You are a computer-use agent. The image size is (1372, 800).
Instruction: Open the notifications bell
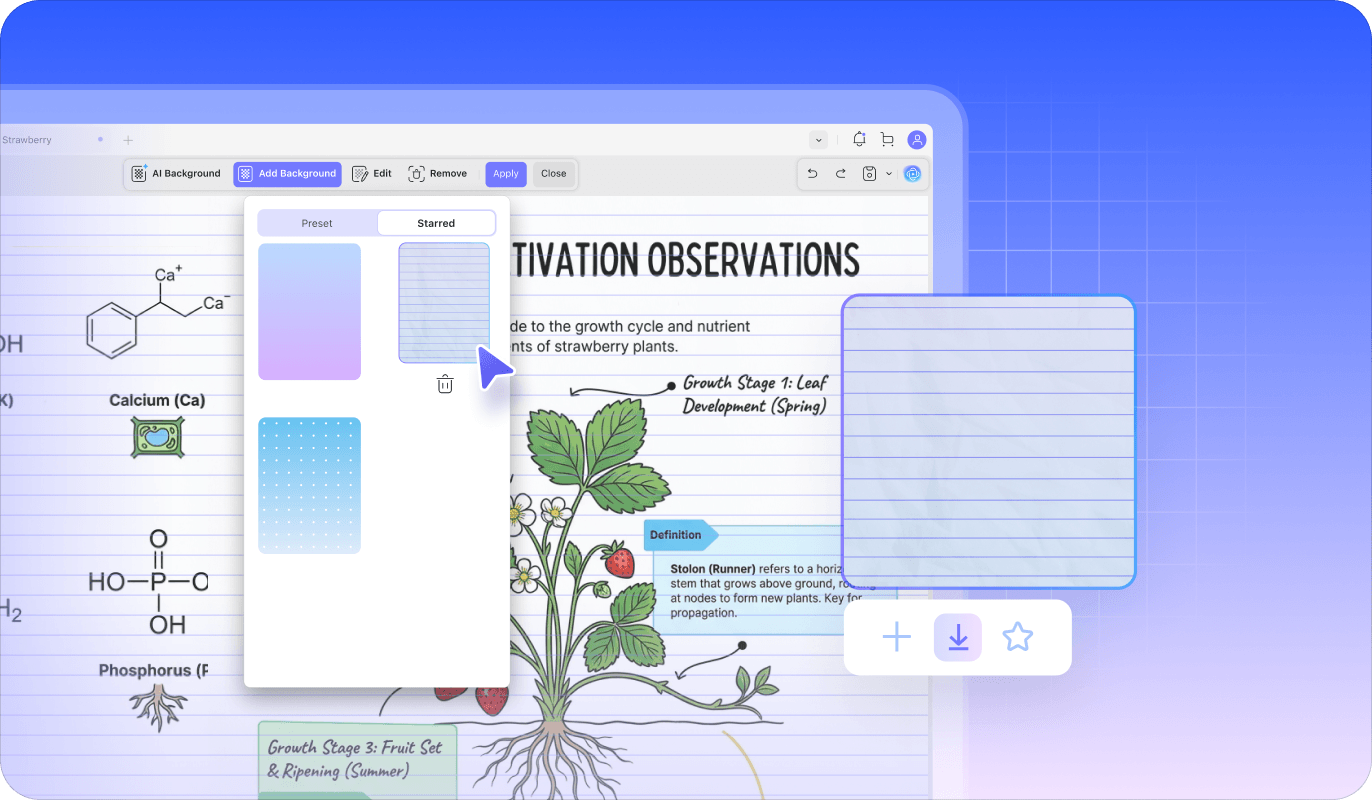point(859,140)
